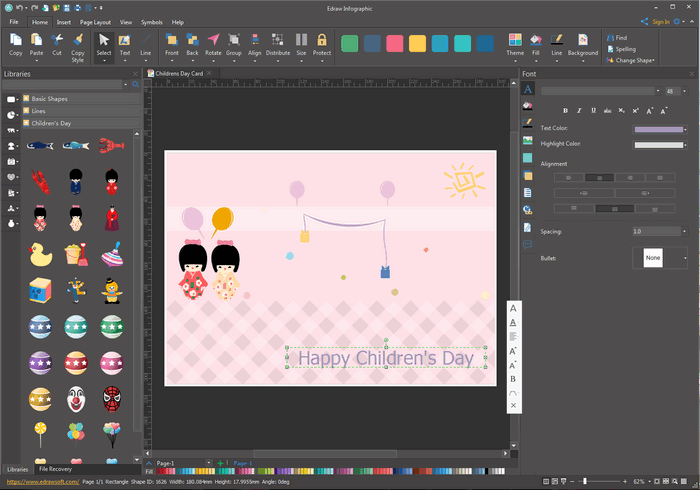Open the Page Layout ribbon tab

[95, 21]
